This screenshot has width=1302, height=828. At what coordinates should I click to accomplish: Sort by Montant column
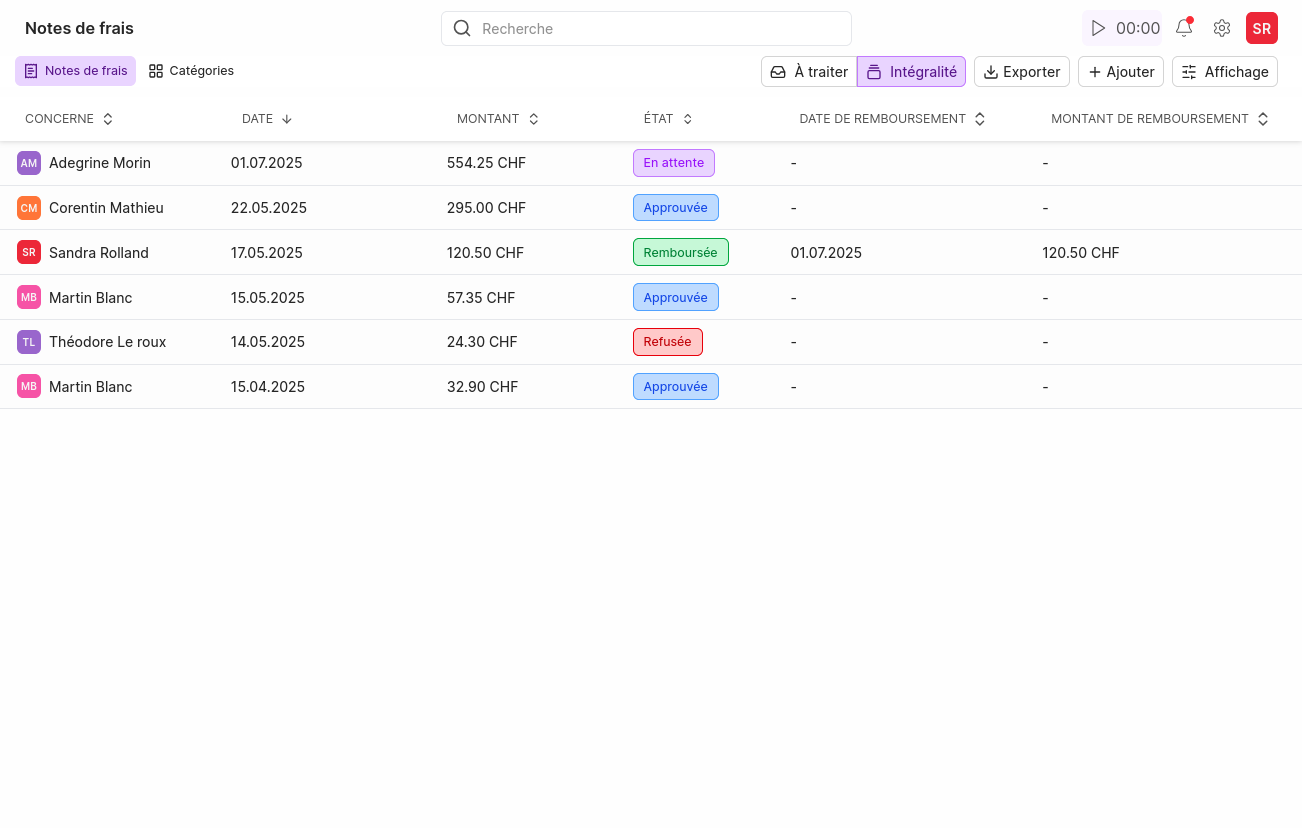coord(533,119)
